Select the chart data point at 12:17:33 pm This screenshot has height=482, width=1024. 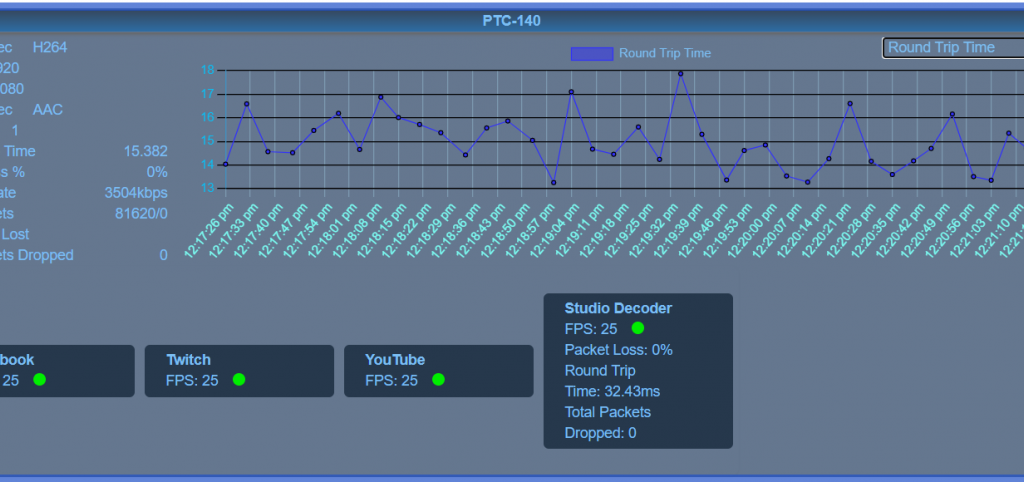246,104
